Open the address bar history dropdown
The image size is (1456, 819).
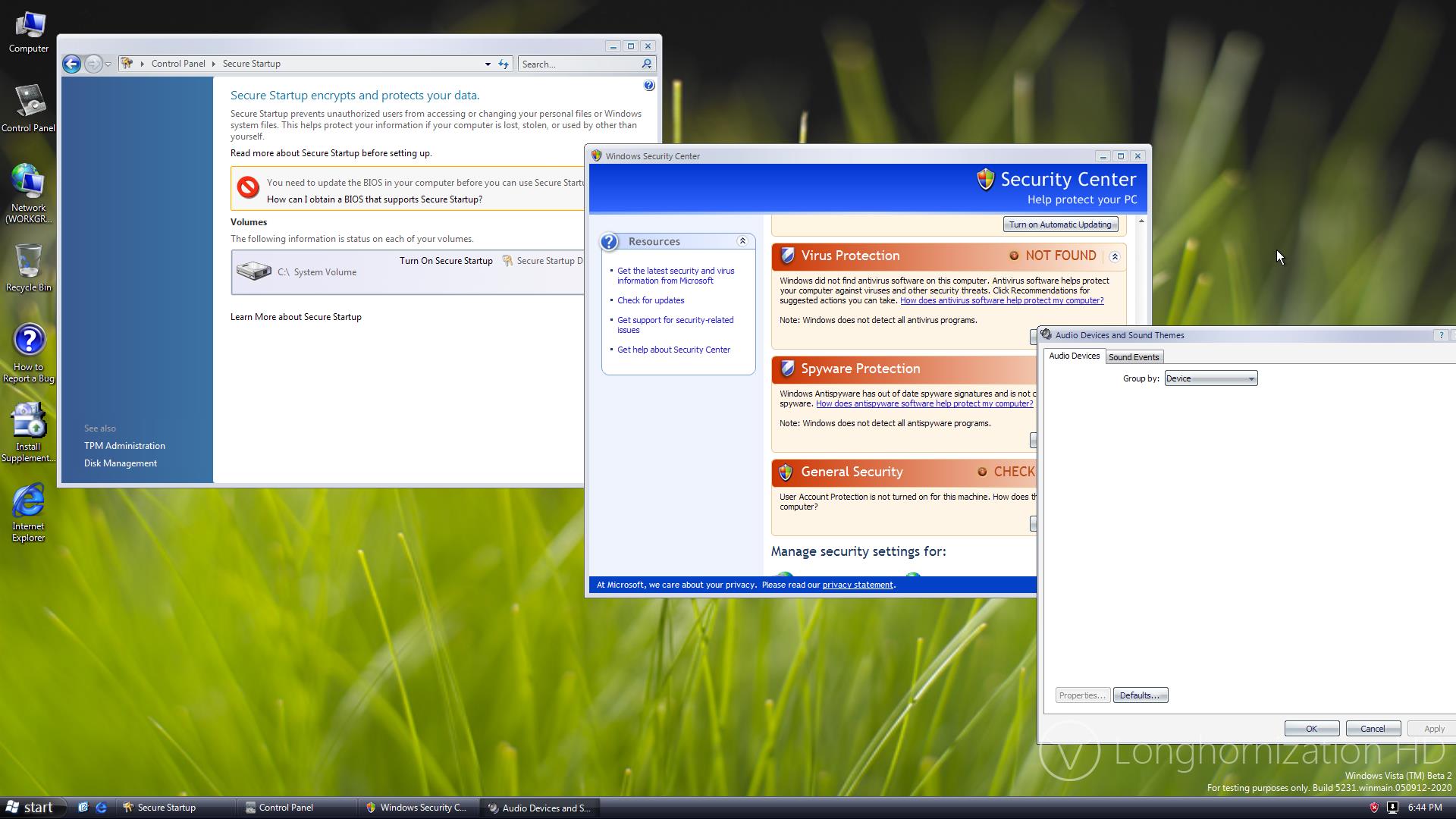pos(488,64)
